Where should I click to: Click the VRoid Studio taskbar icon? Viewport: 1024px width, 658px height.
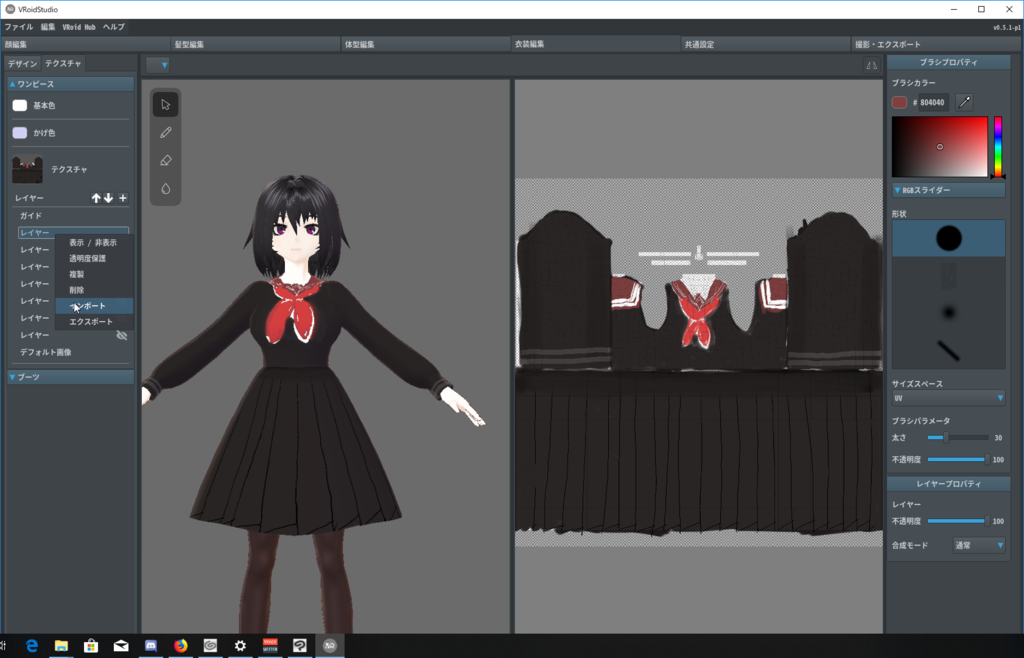click(x=330, y=646)
